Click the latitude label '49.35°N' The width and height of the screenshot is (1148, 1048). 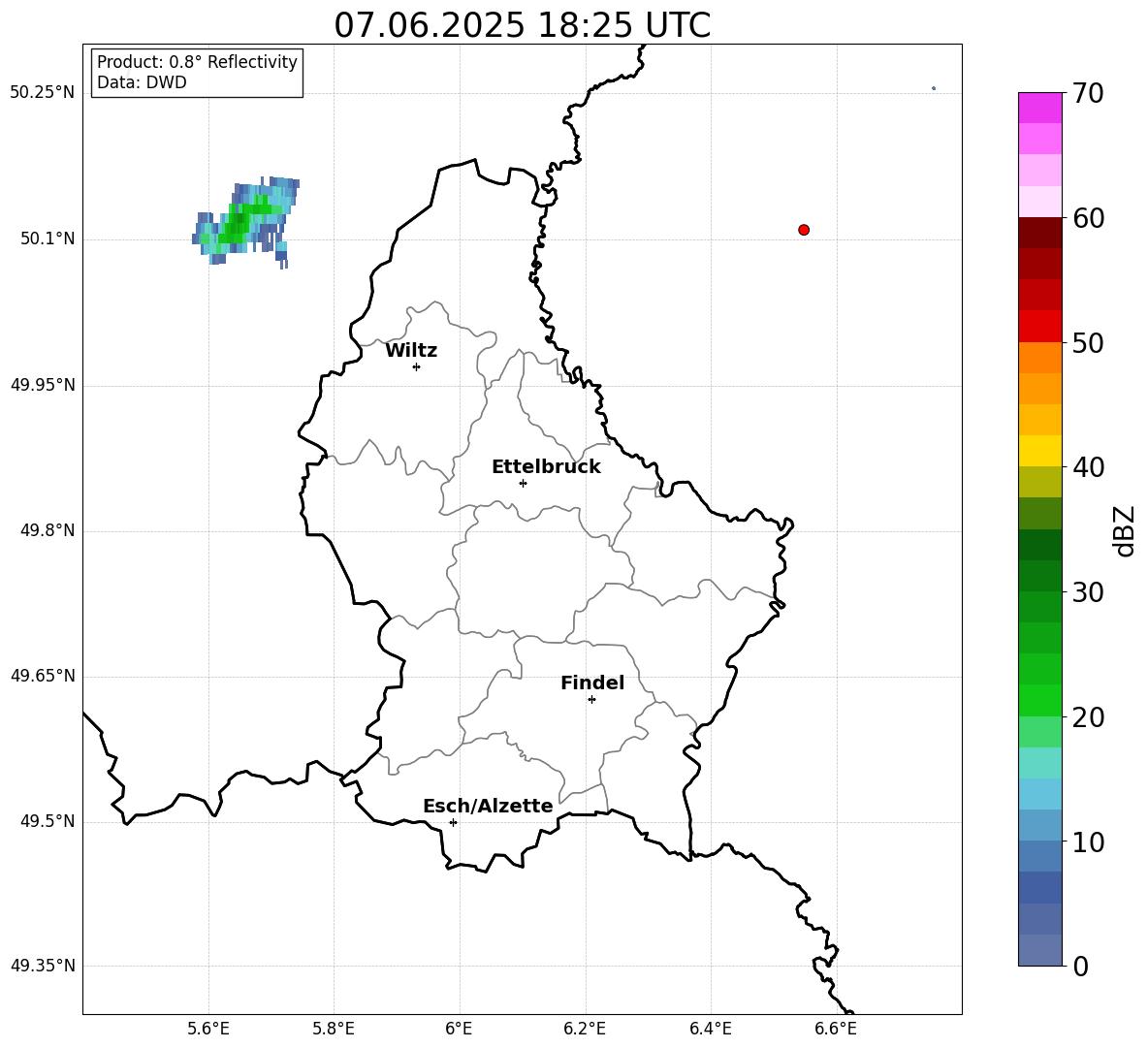coord(43,966)
